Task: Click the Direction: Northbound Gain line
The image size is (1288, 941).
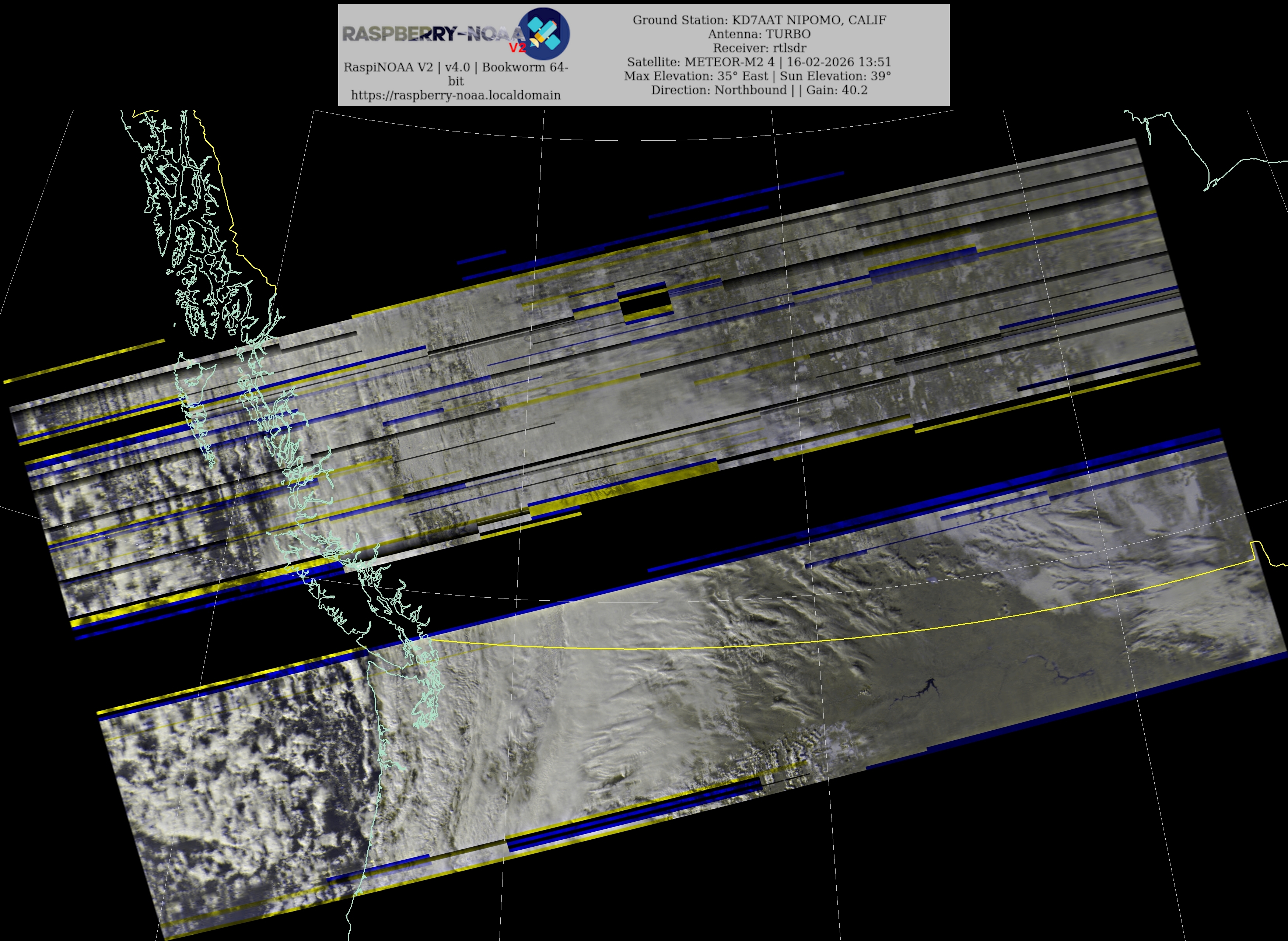Action: pos(759,90)
